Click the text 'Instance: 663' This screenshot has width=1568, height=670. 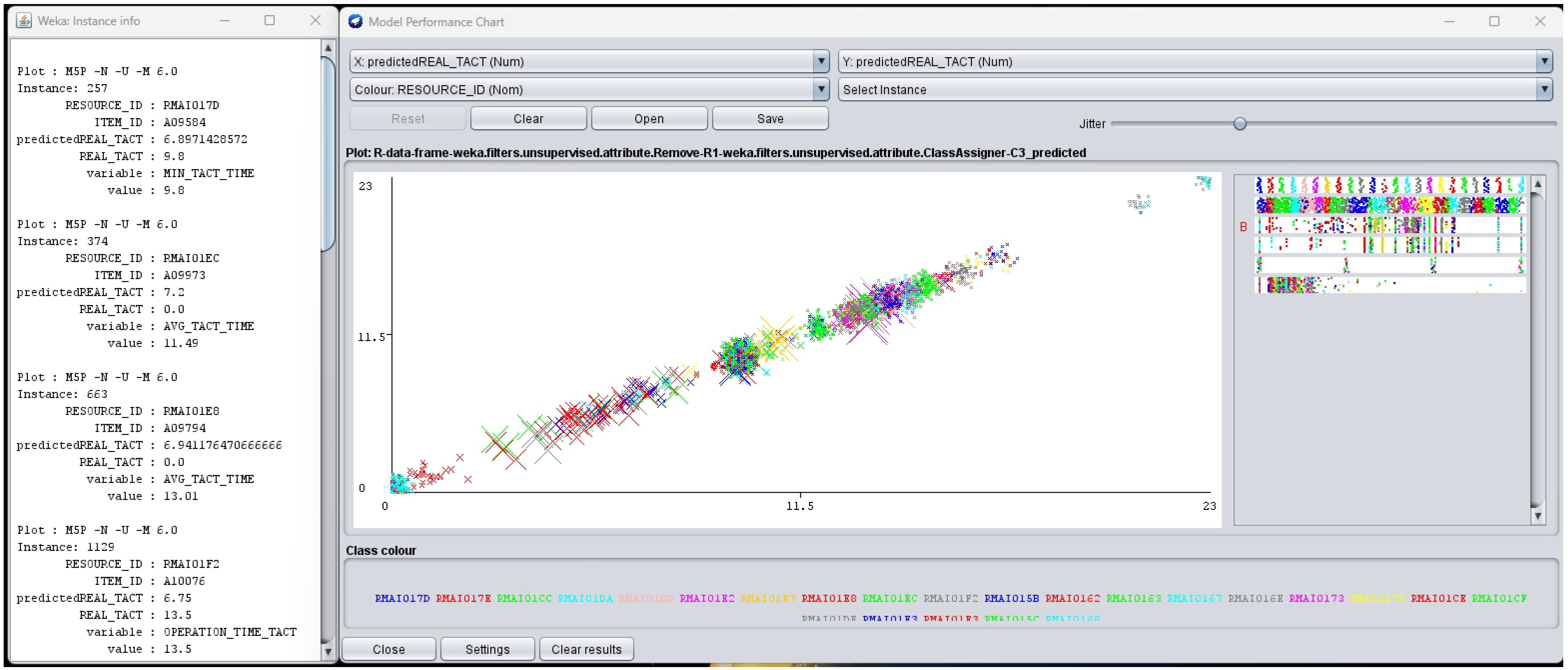[x=62, y=394]
